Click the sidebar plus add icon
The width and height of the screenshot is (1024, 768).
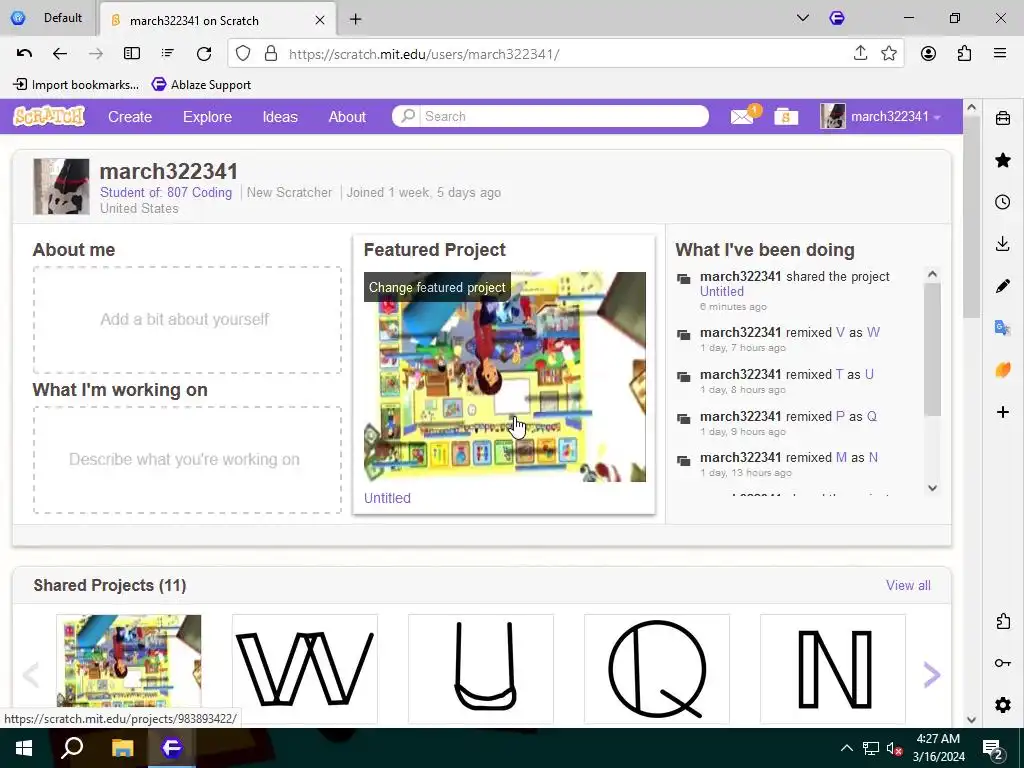(1002, 412)
